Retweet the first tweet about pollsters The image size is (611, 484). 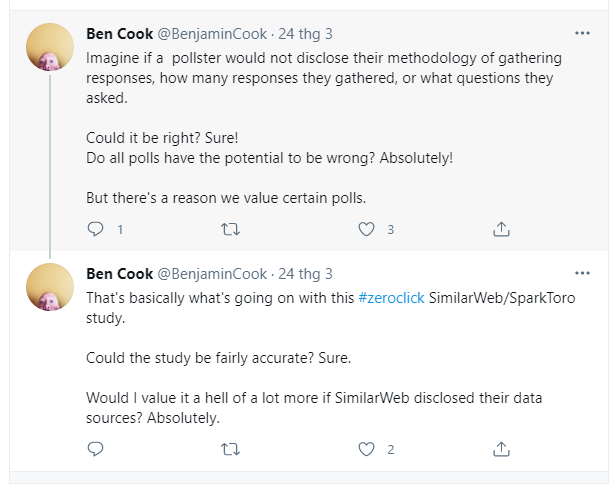coord(230,229)
